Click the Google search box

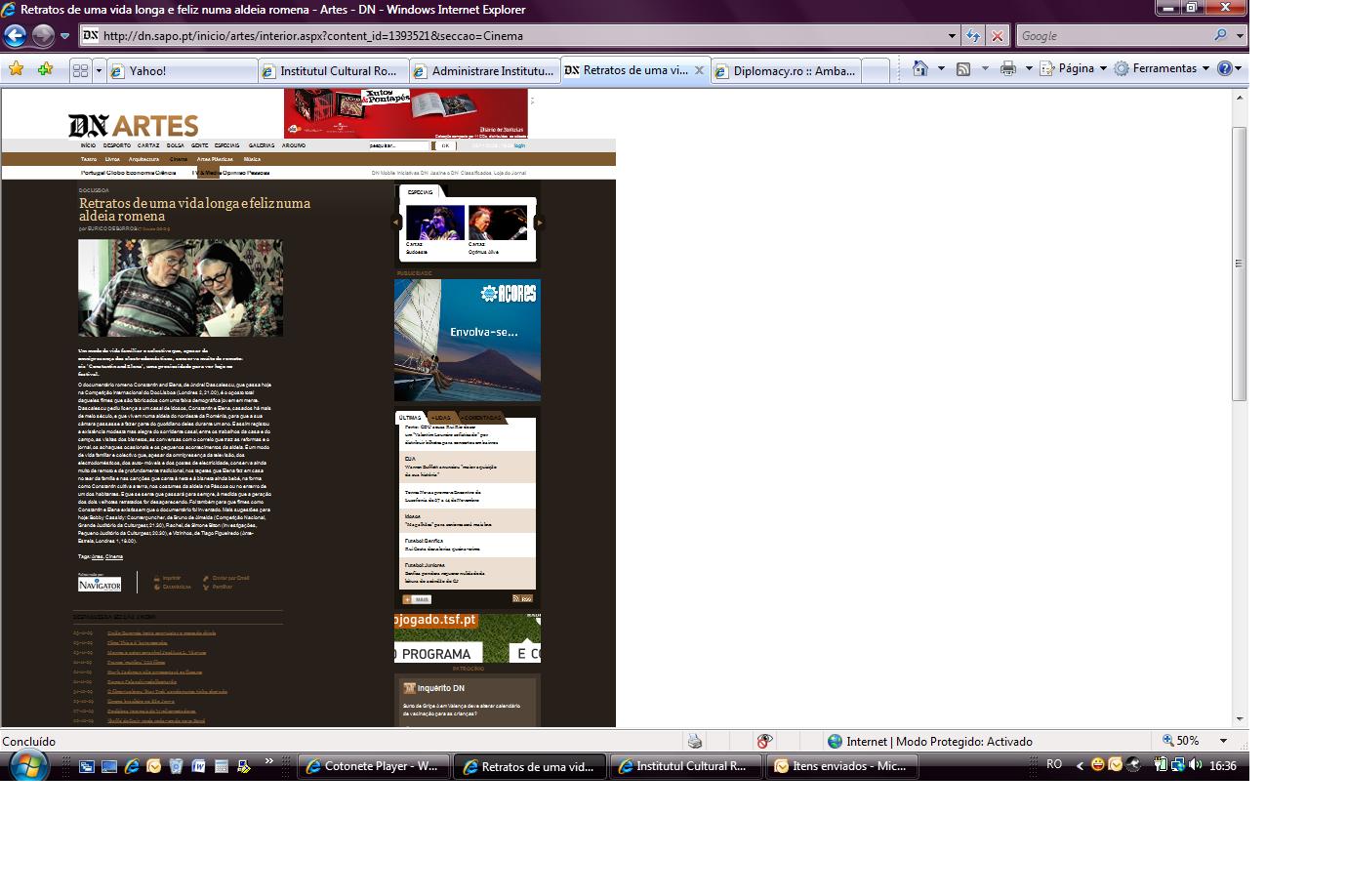(x=1113, y=36)
